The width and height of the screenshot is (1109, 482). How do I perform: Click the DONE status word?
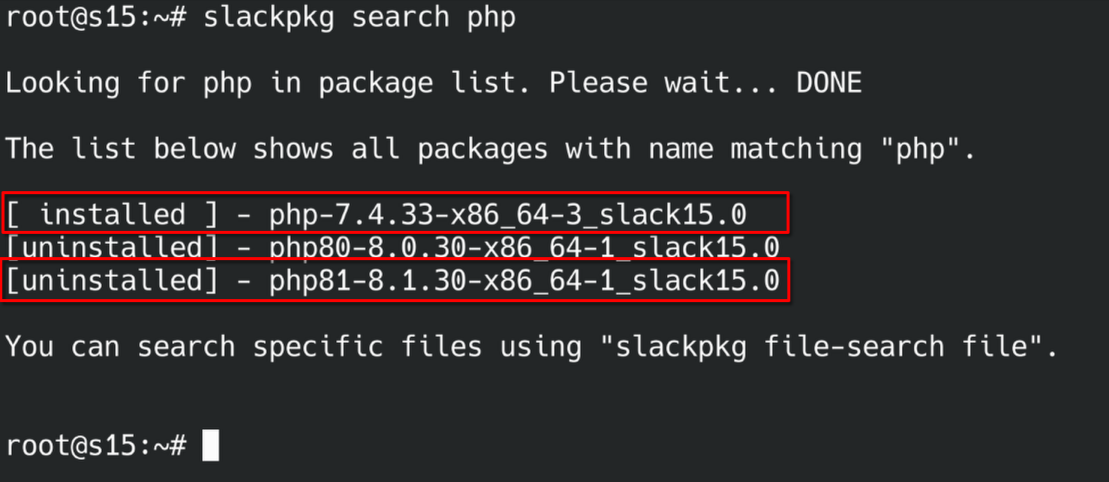828,84
